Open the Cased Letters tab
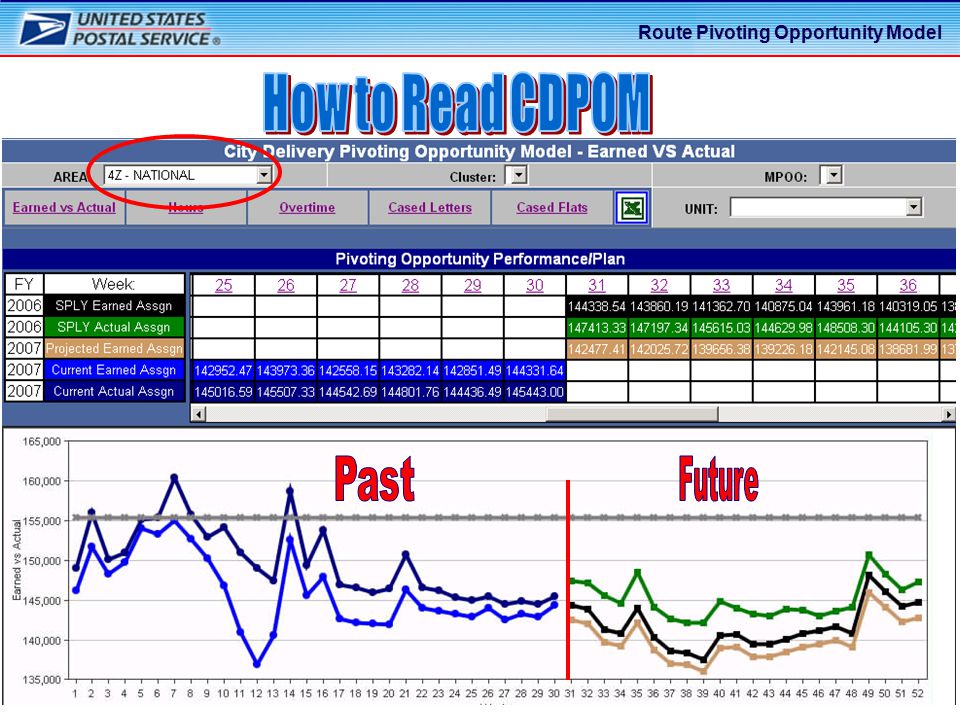This screenshot has height=720, width=960. click(430, 208)
